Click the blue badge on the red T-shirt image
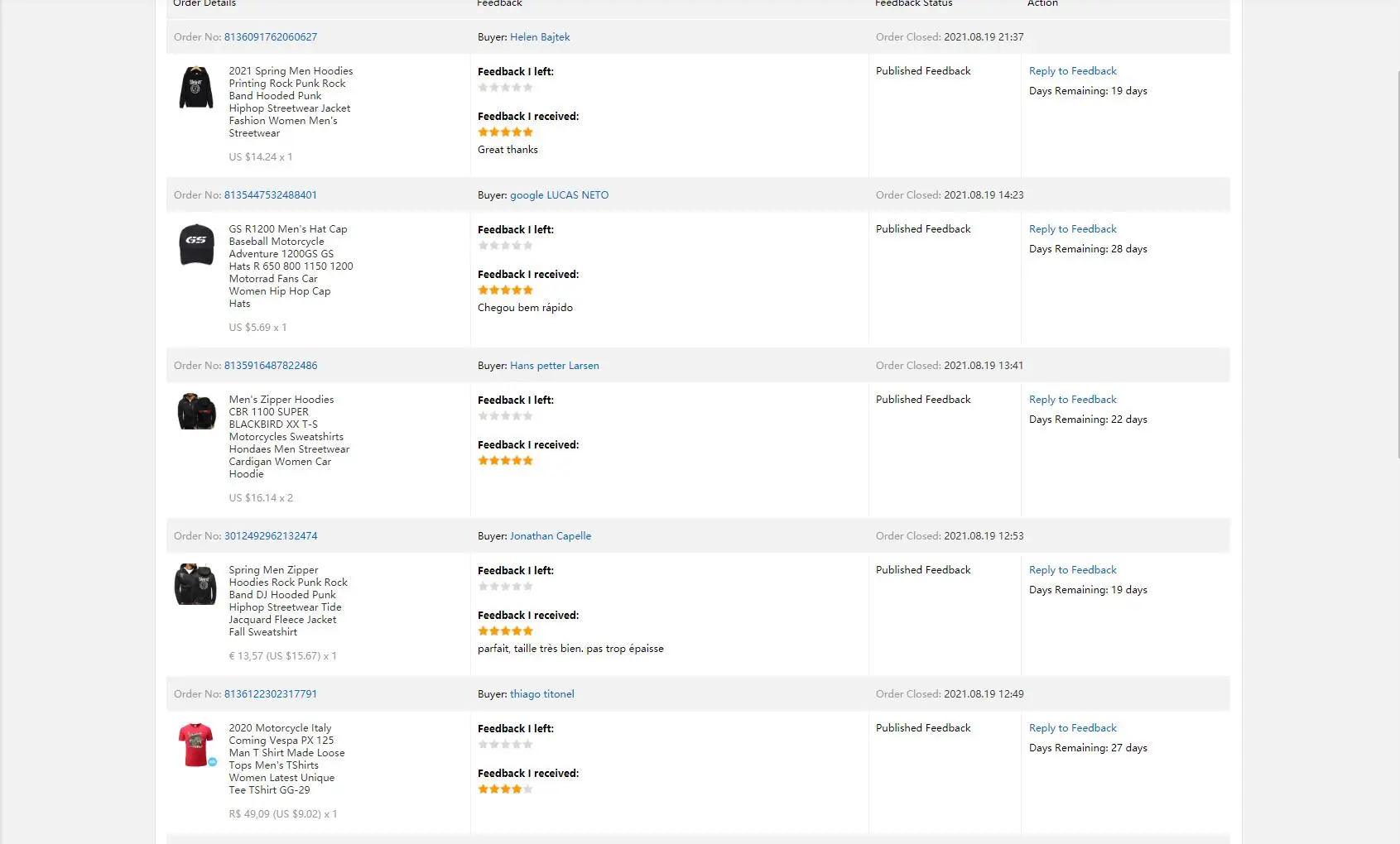 (x=213, y=762)
